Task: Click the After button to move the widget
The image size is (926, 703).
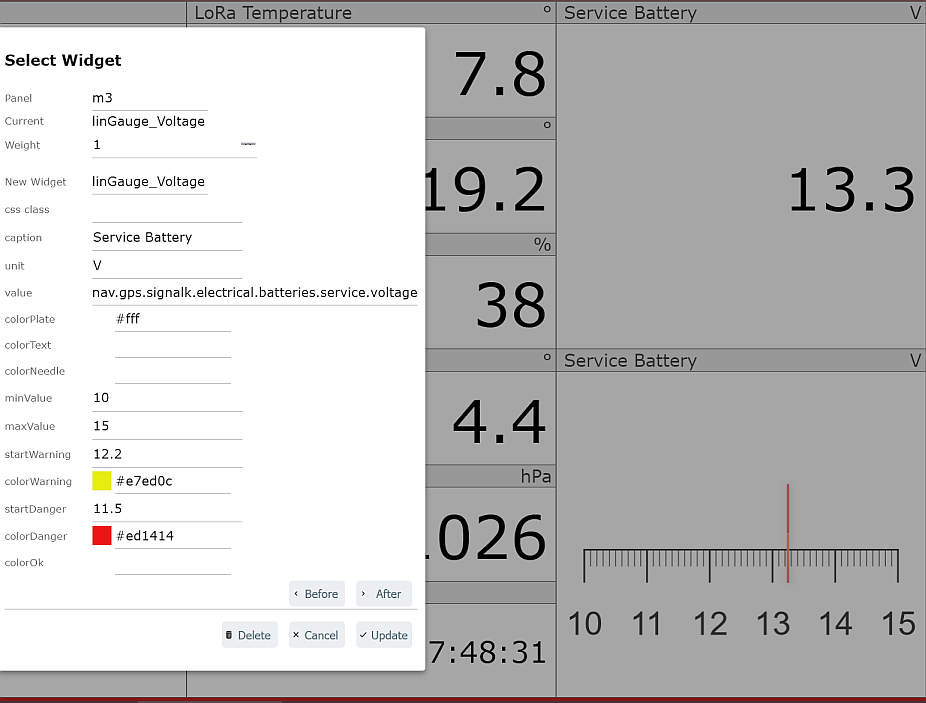Action: [383, 593]
